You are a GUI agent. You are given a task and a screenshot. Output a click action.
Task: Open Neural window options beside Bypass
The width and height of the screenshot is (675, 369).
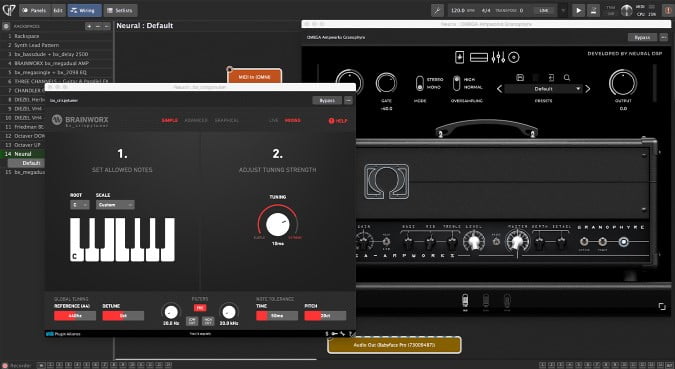663,37
